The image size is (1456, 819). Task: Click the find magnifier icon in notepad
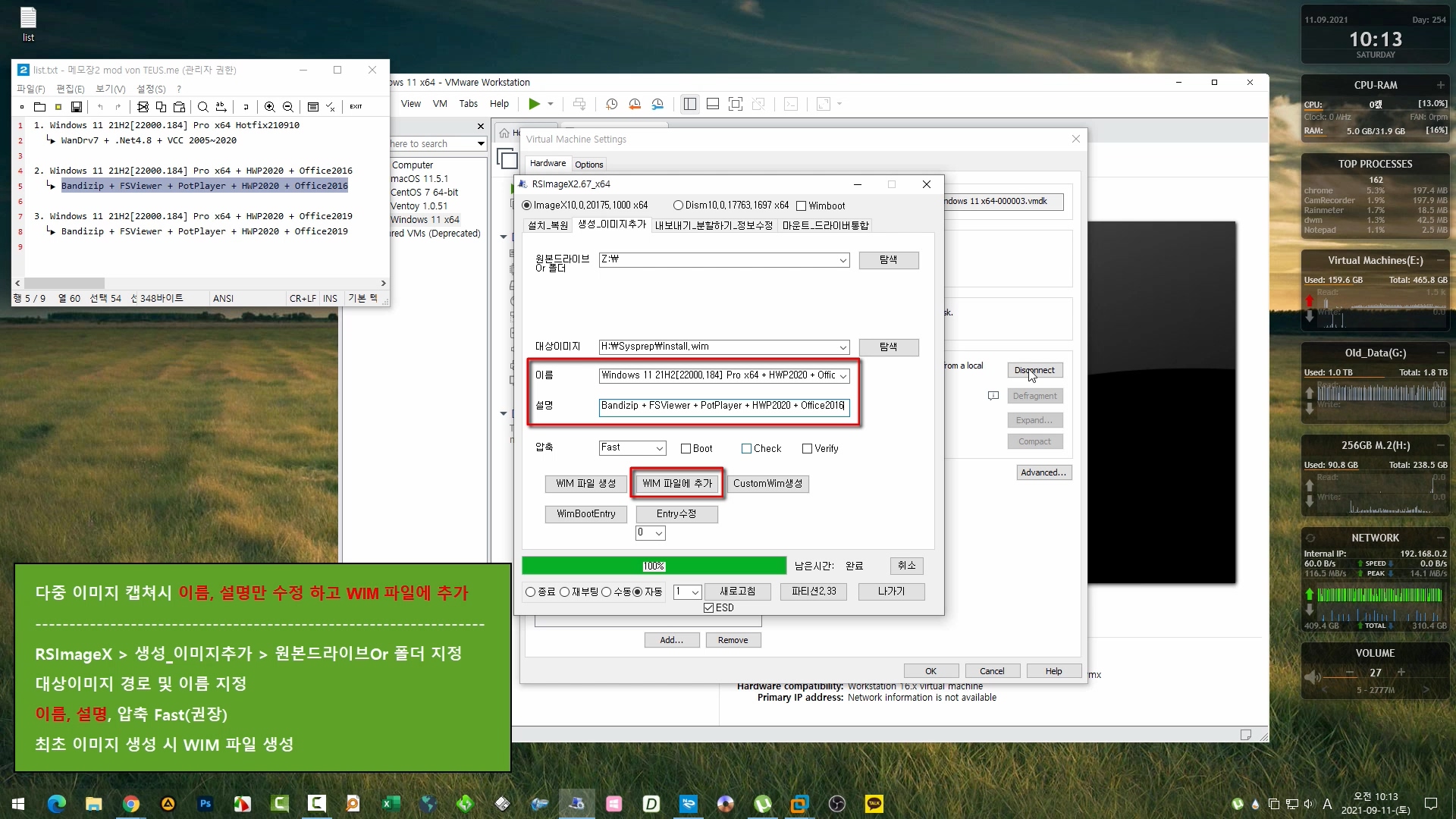point(202,107)
